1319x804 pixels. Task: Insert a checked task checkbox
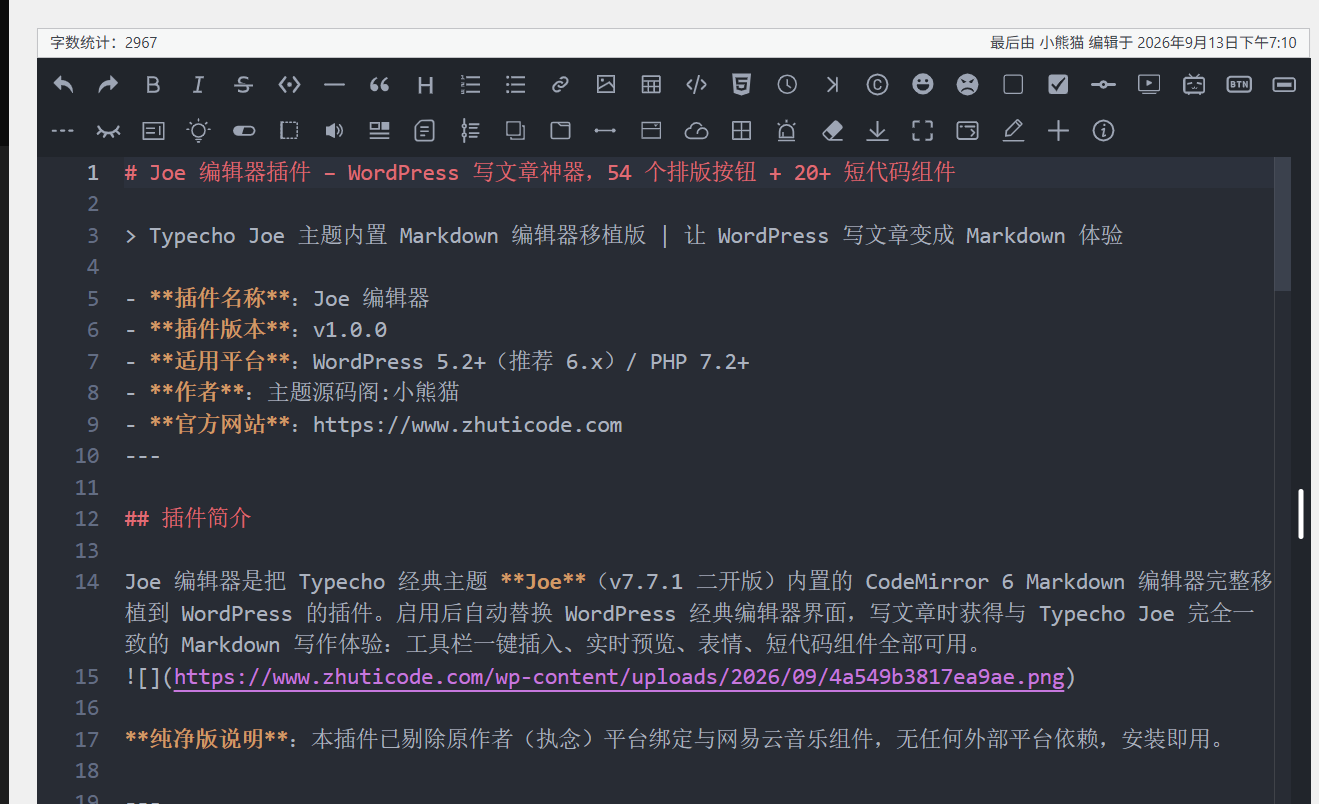pos(1058,85)
